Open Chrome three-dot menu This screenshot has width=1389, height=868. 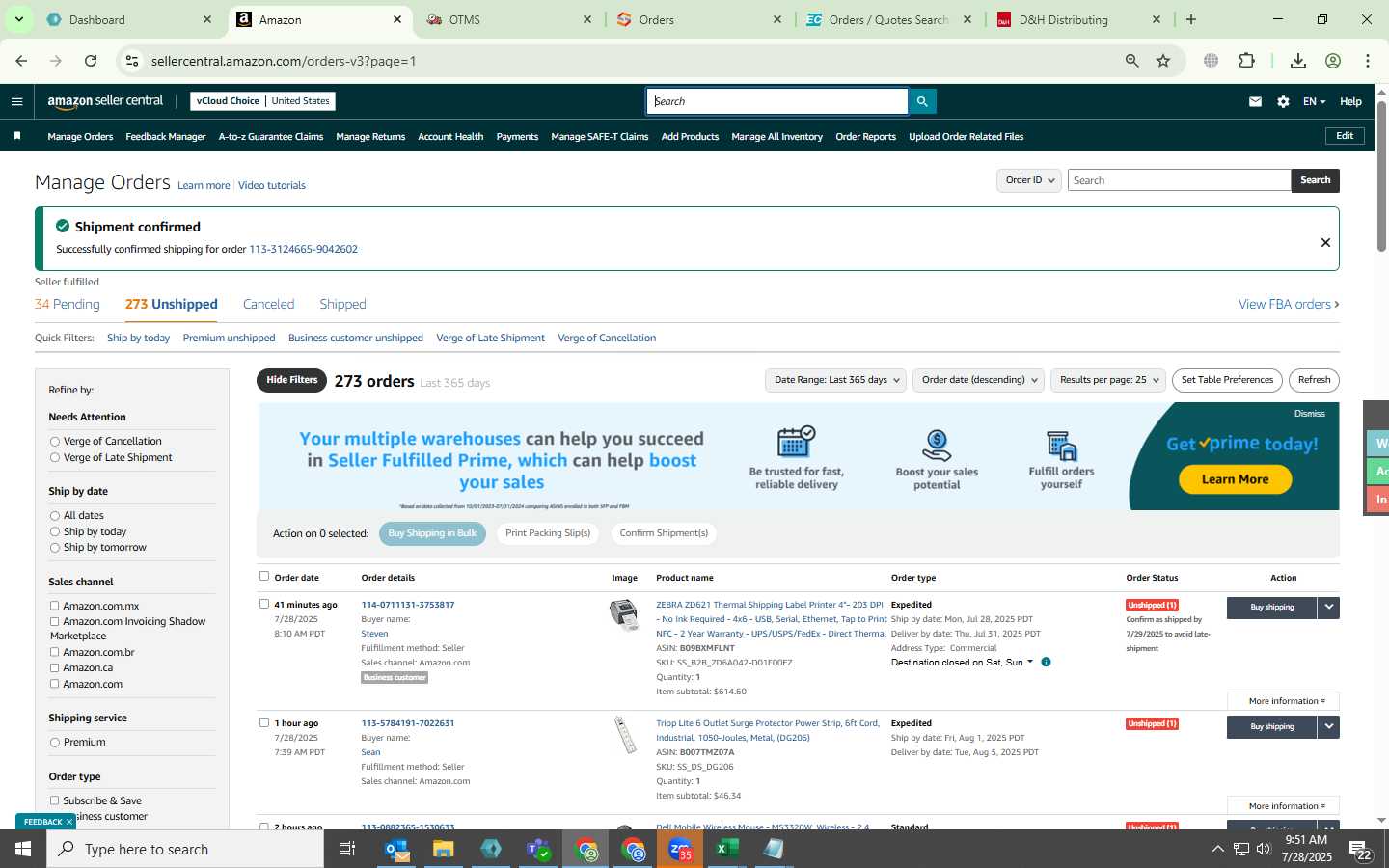1368,61
